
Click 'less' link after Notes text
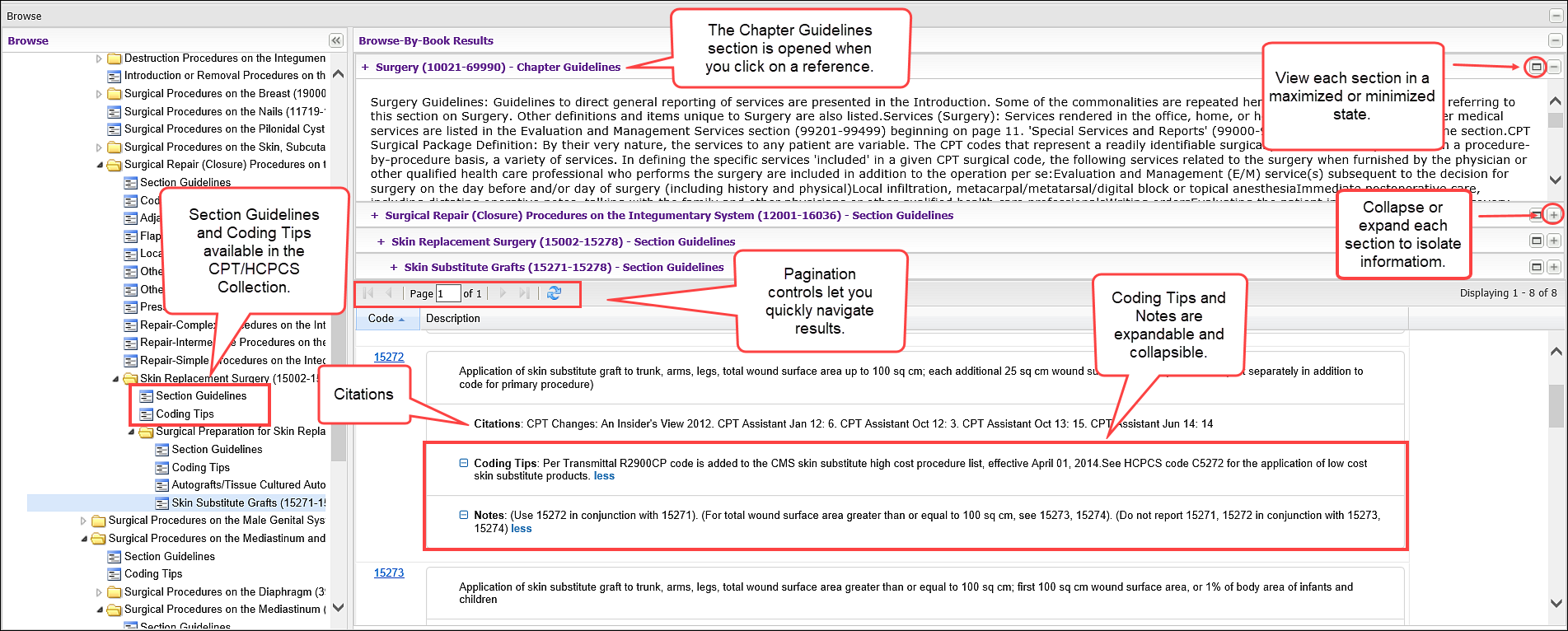click(x=522, y=529)
